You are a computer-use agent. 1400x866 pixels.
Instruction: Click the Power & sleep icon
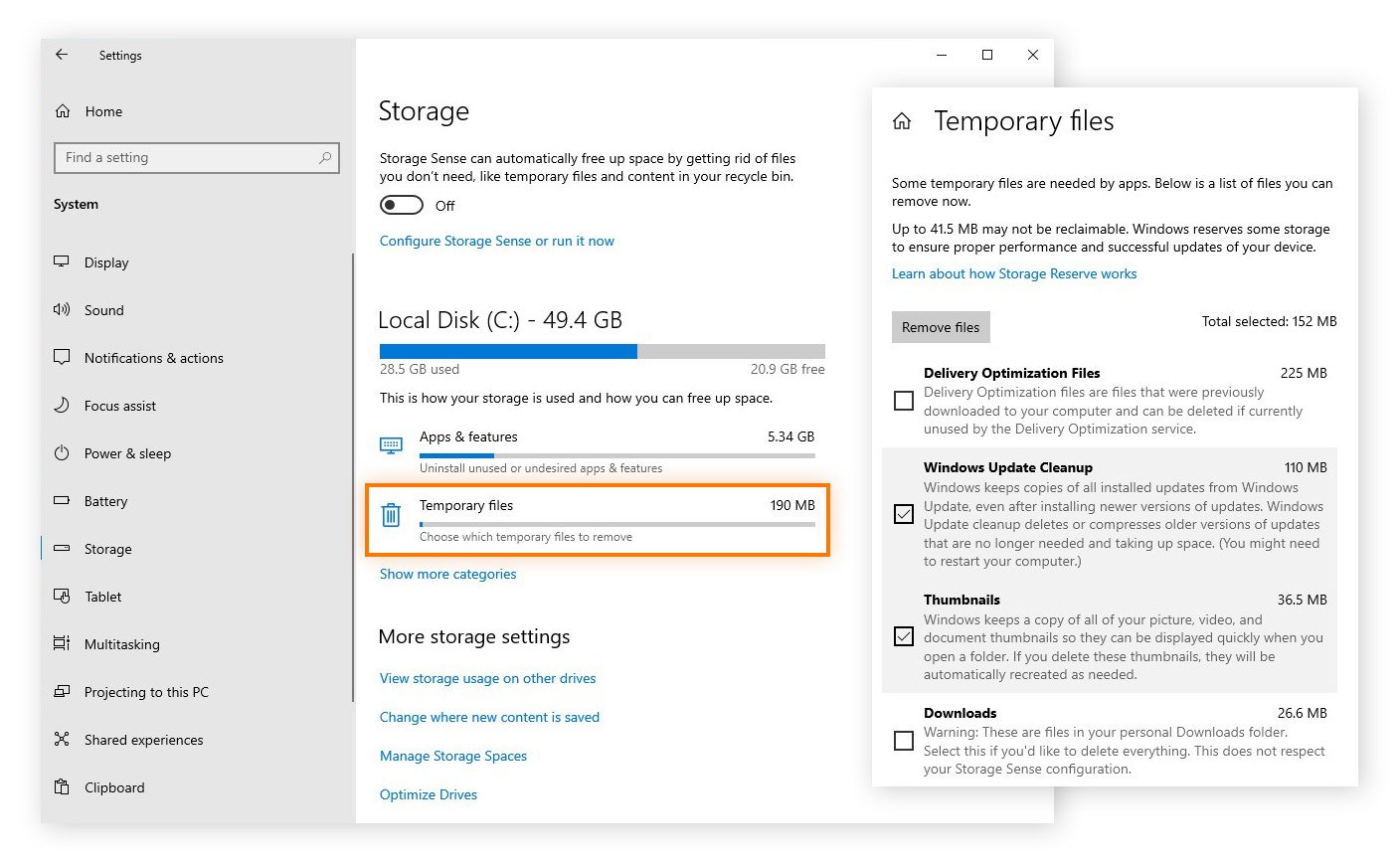tap(62, 453)
